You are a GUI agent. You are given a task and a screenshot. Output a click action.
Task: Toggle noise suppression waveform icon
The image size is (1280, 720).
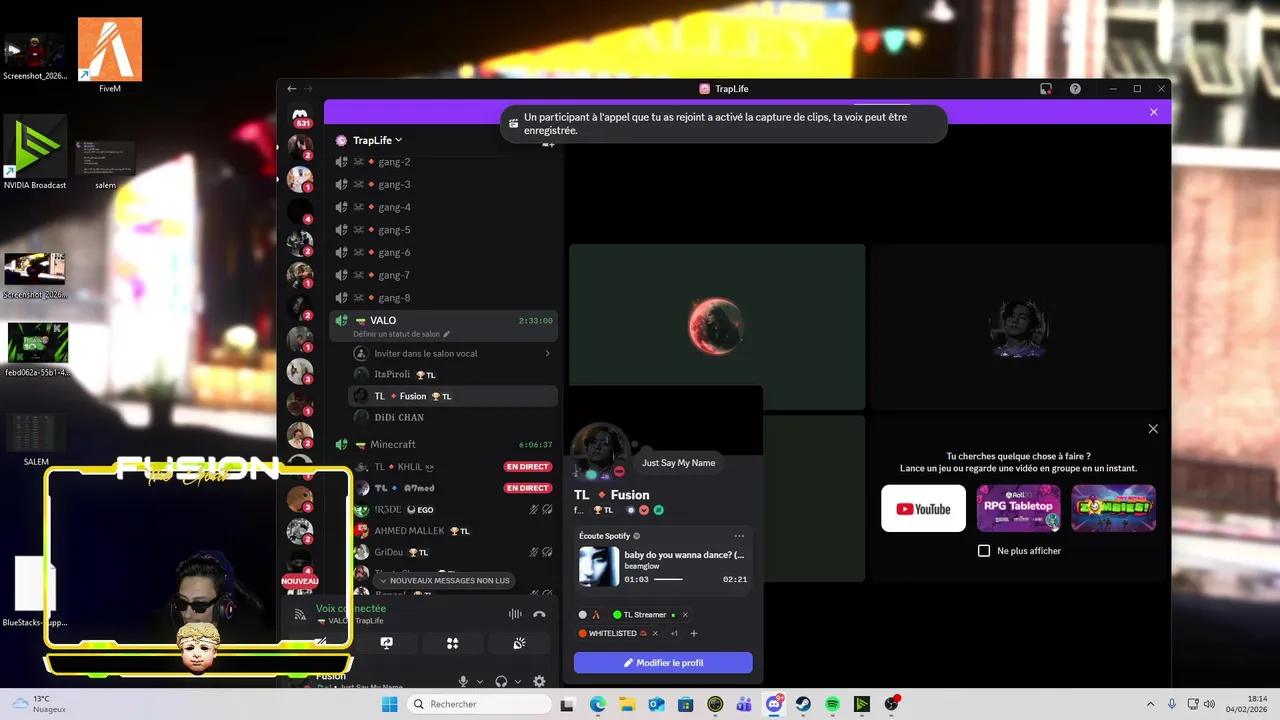[x=515, y=614]
